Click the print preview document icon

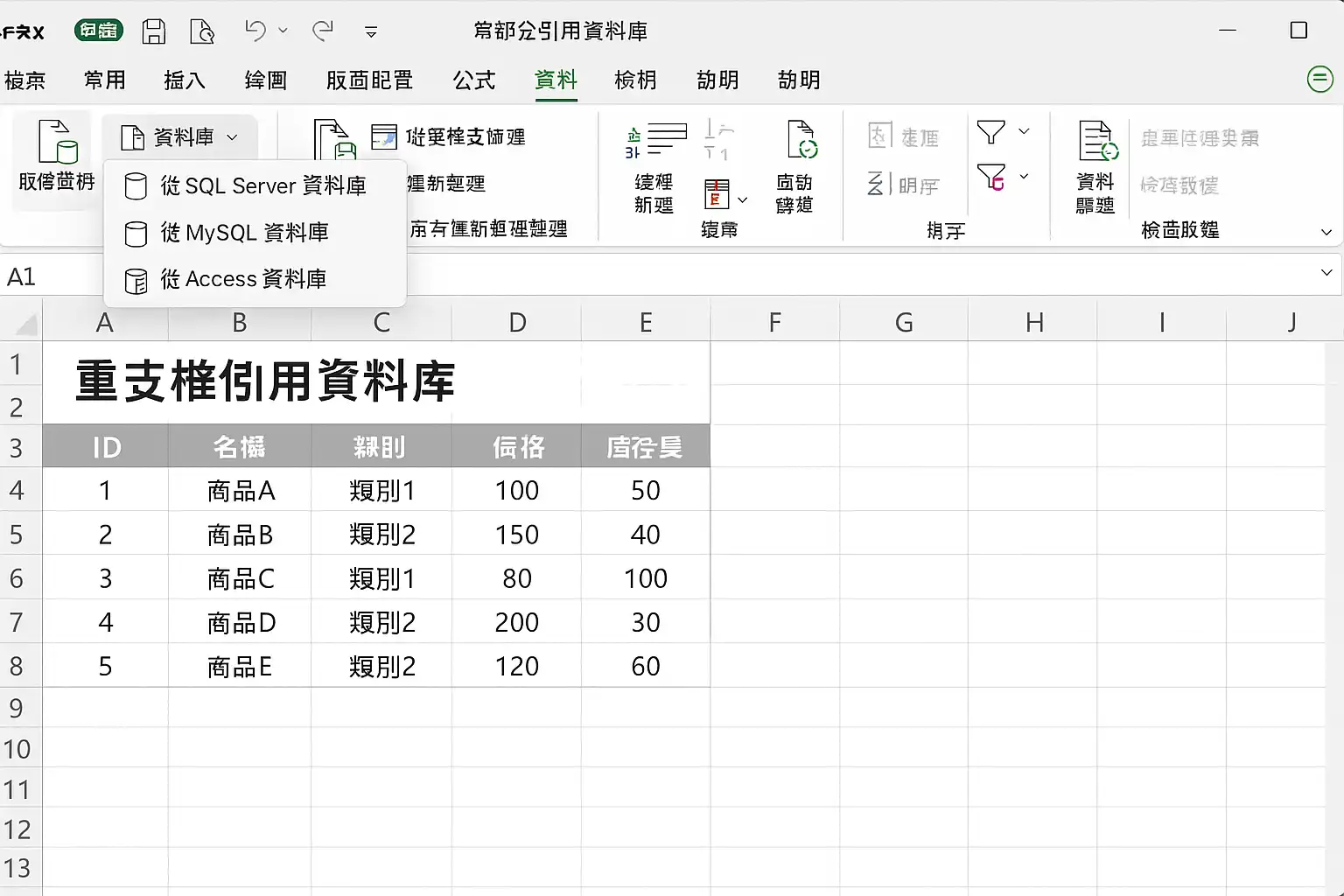[202, 31]
